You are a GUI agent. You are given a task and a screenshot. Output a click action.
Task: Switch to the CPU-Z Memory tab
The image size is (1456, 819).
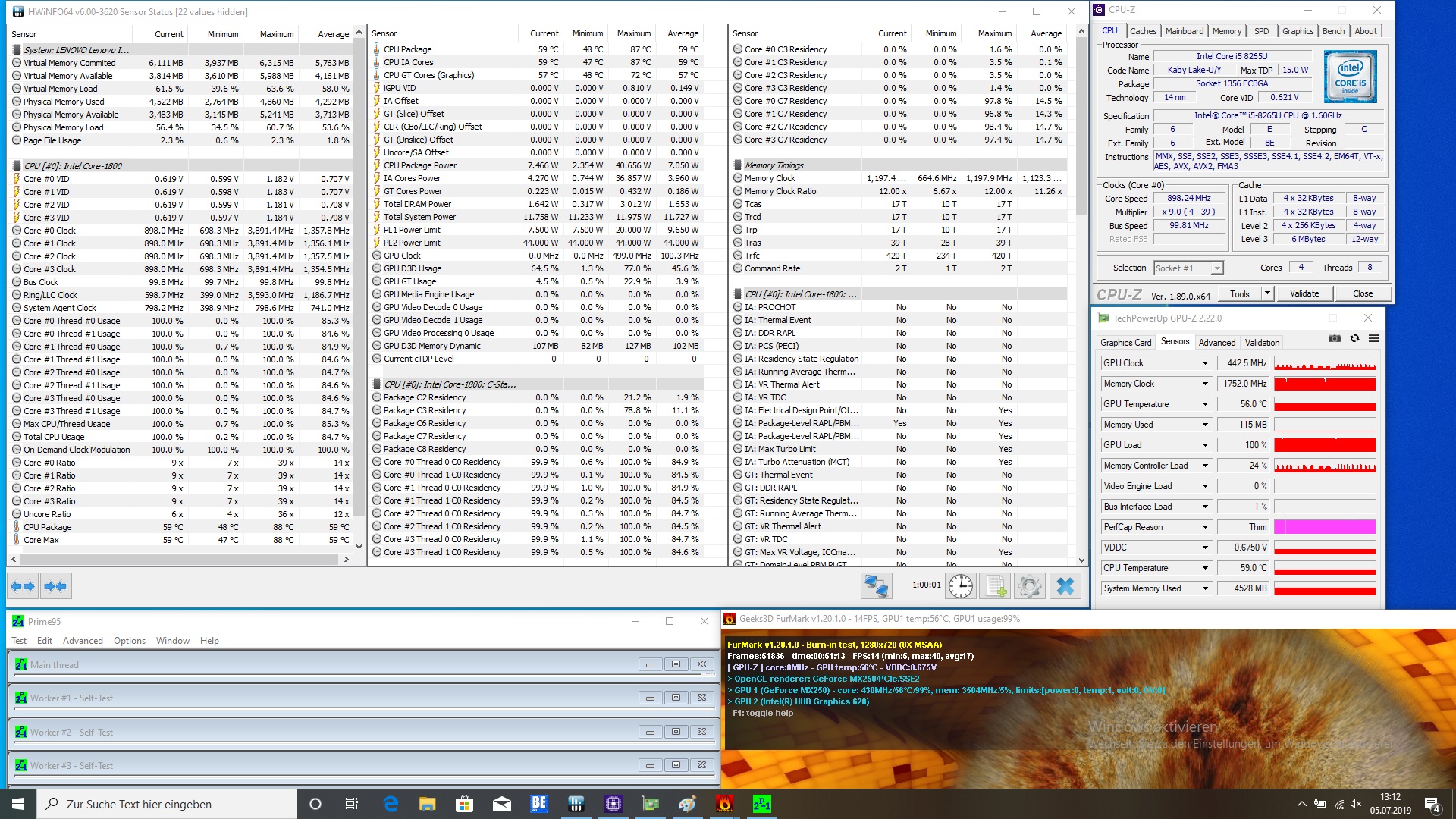pos(1226,31)
